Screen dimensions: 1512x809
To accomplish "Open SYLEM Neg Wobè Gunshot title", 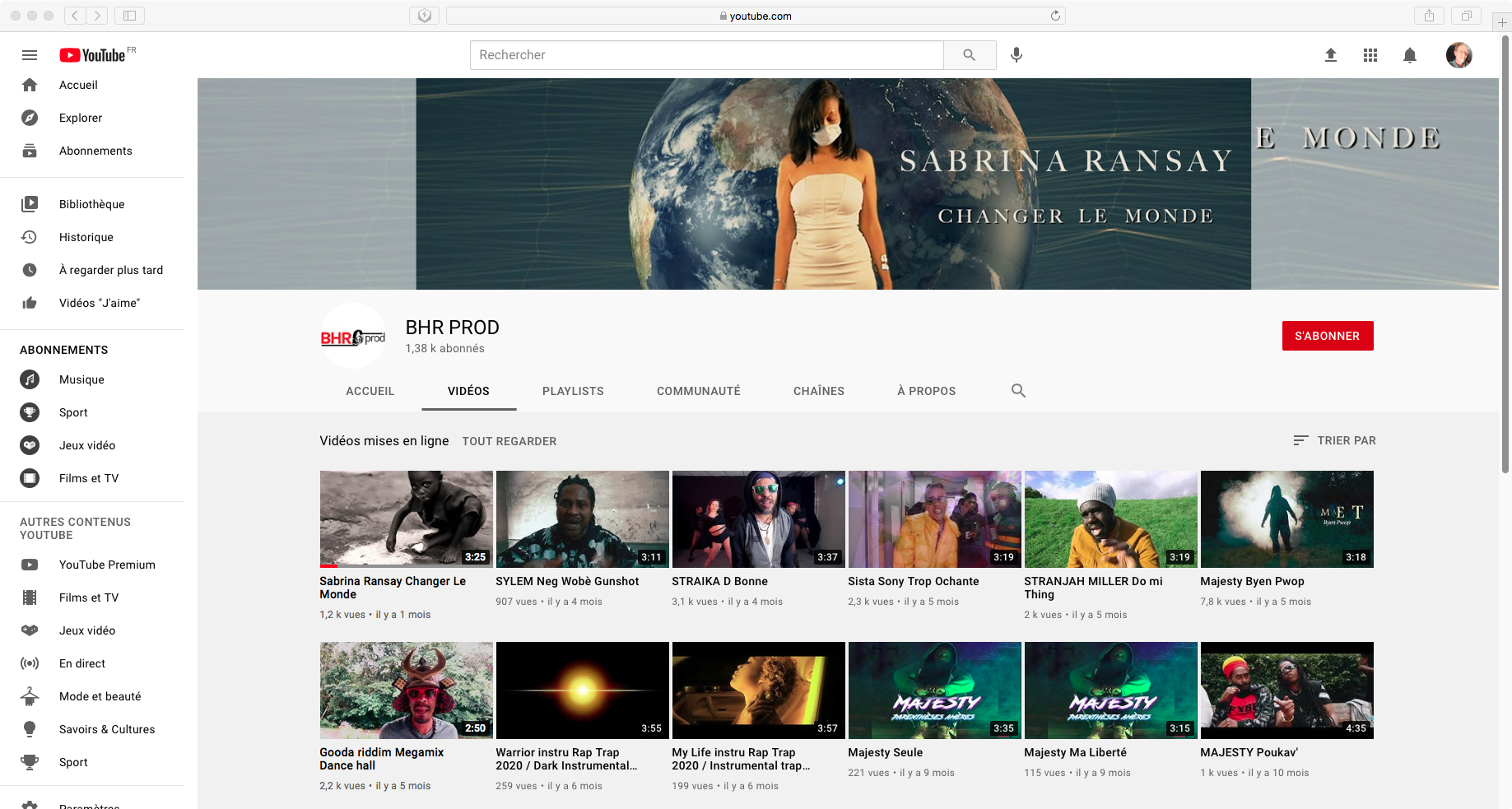I will 567,581.
